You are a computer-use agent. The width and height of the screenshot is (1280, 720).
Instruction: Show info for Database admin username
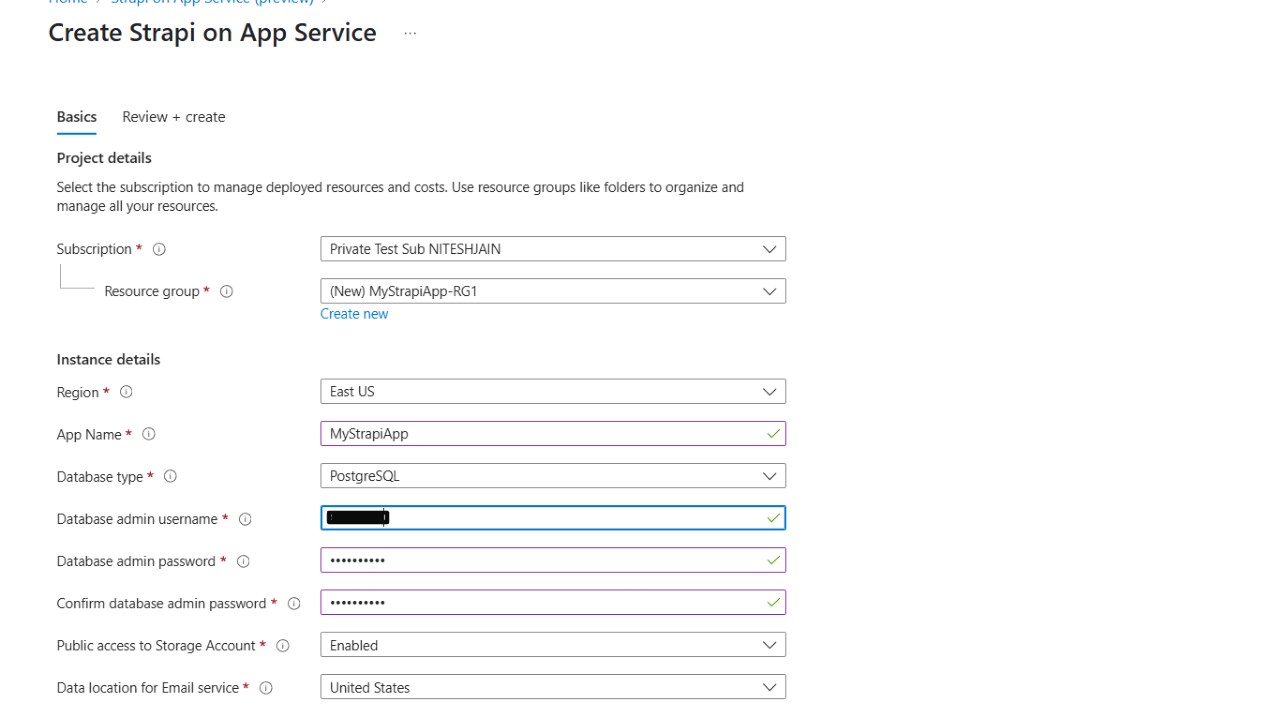click(x=245, y=519)
